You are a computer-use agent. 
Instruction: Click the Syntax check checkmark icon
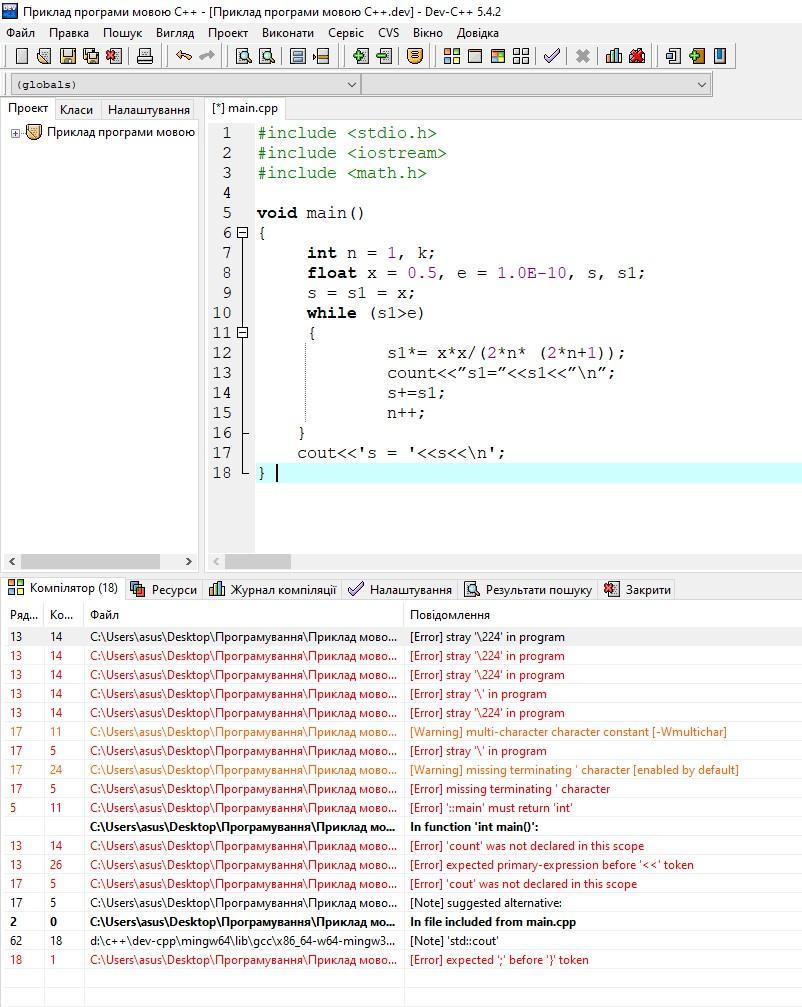pyautogui.click(x=551, y=57)
